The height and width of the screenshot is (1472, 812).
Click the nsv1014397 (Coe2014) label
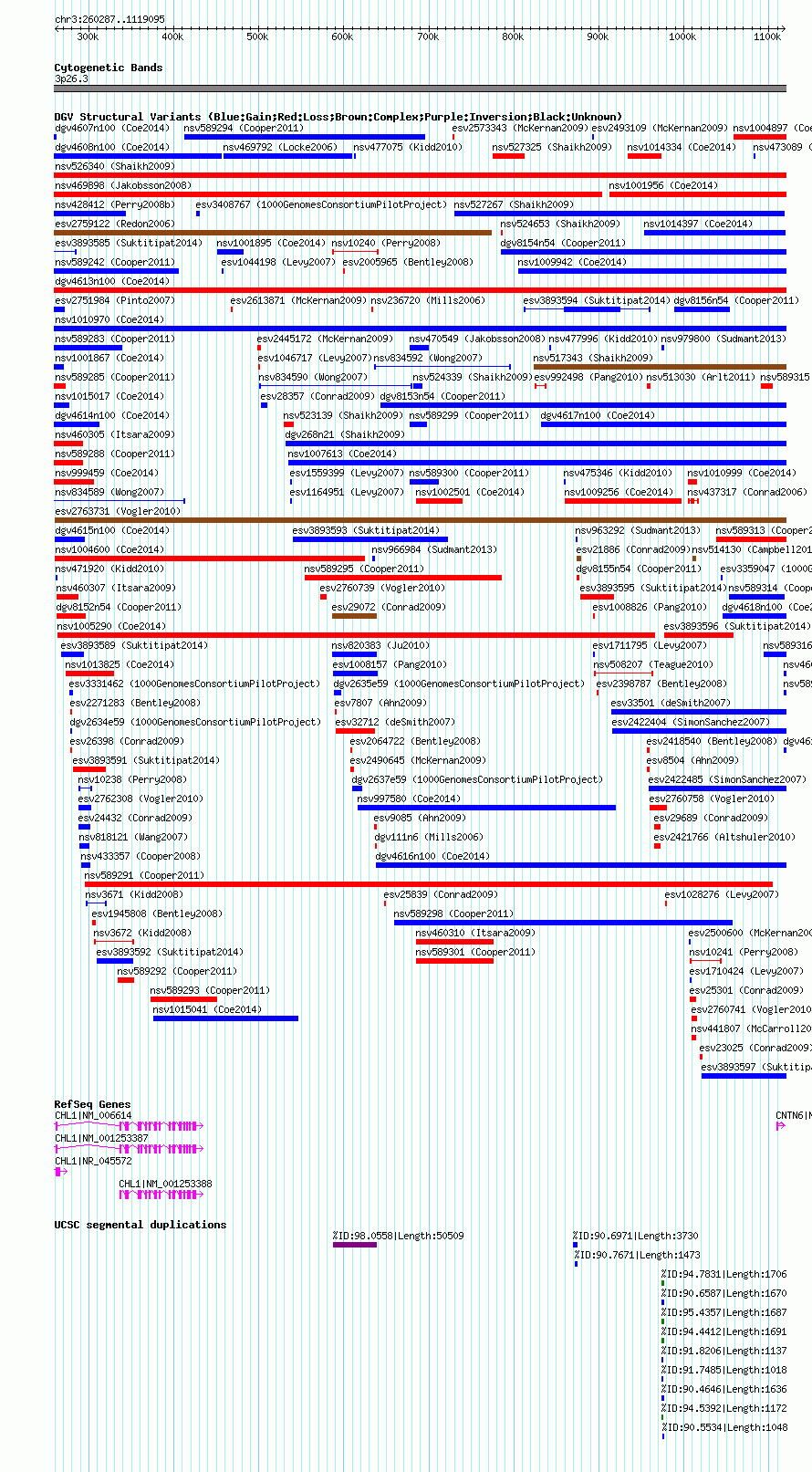(698, 224)
